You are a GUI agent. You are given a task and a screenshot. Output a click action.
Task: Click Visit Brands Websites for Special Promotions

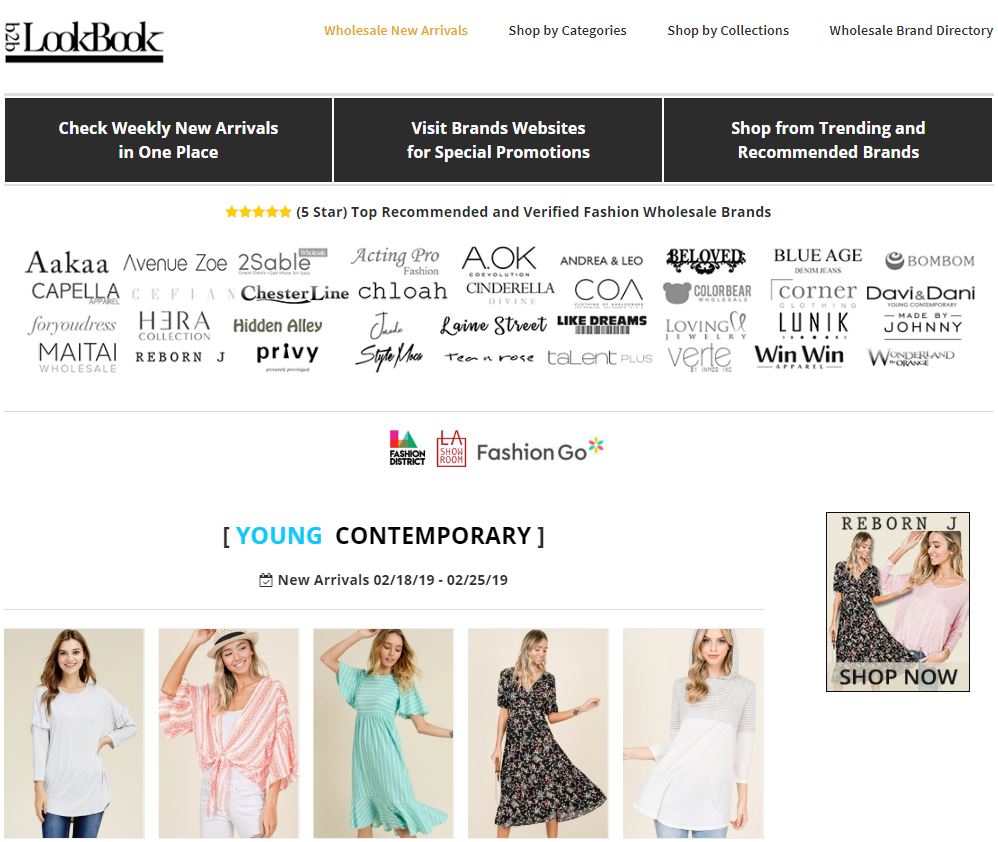(498, 140)
